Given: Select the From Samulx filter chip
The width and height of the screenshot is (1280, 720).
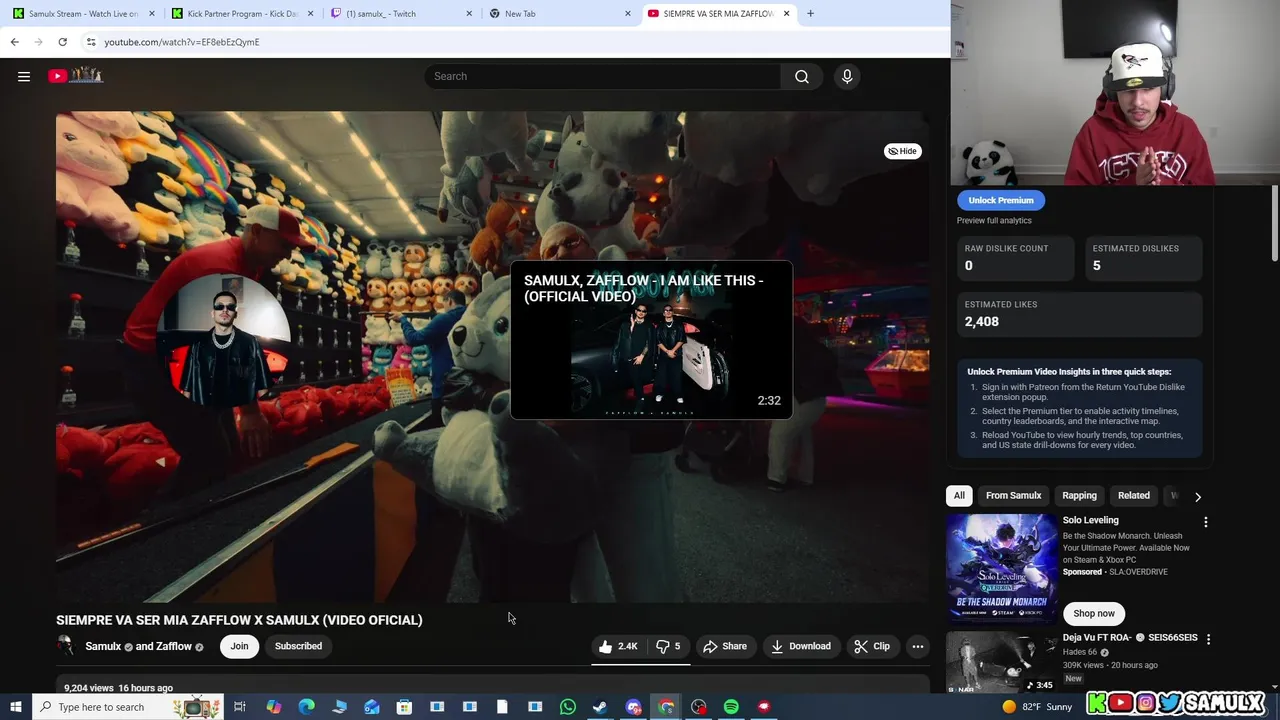Looking at the screenshot, I should 1013,496.
